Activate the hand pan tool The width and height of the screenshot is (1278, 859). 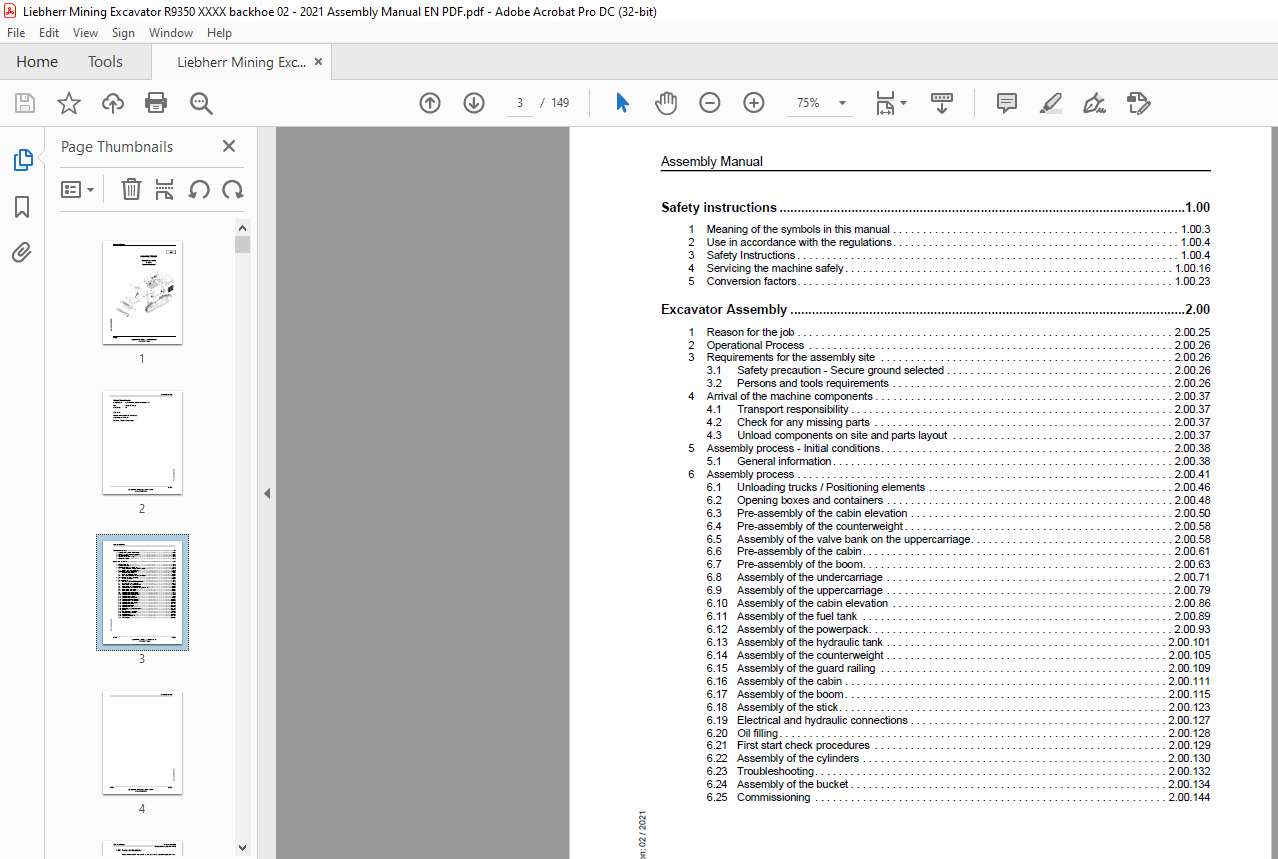(x=666, y=103)
